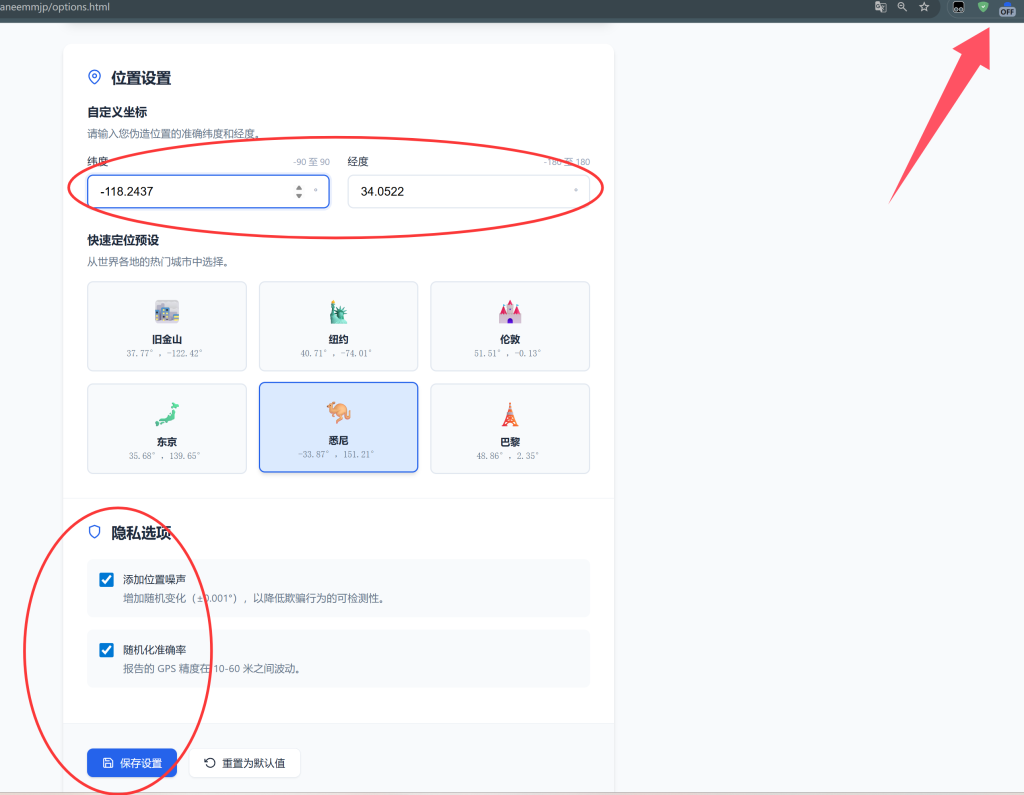Click the Eiffel Tower icon for 巴黎
Screen dimensions: 1024x795
pos(509,412)
